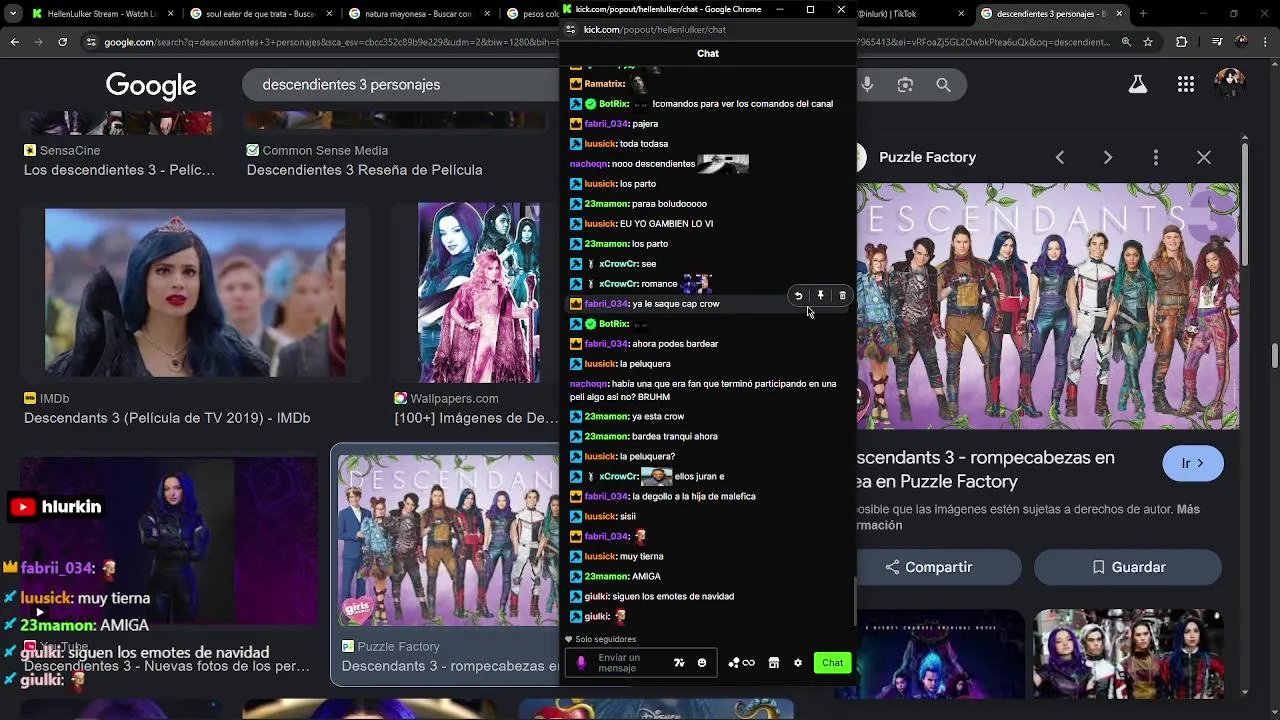Reply to fabrii_034's 'ya le saque cap crow' message
Image resolution: width=1280 pixels, height=720 pixels.
click(798, 296)
